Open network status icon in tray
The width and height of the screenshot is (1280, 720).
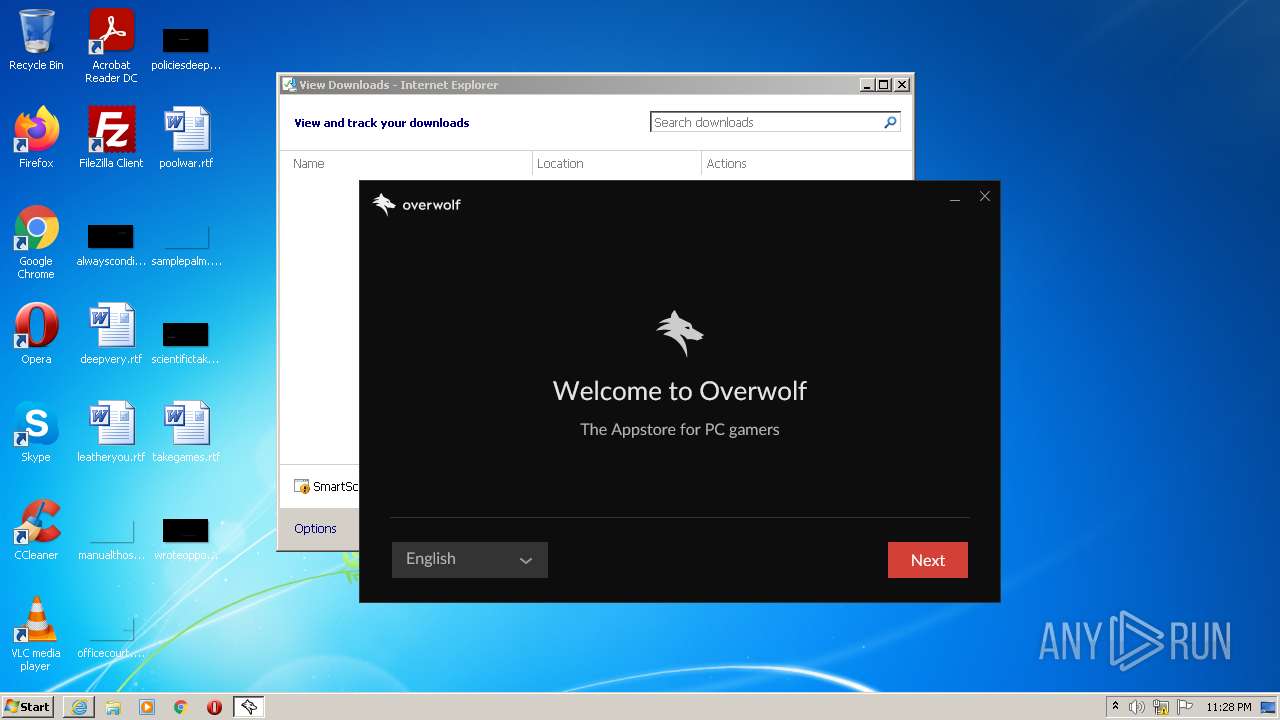click(x=1161, y=707)
